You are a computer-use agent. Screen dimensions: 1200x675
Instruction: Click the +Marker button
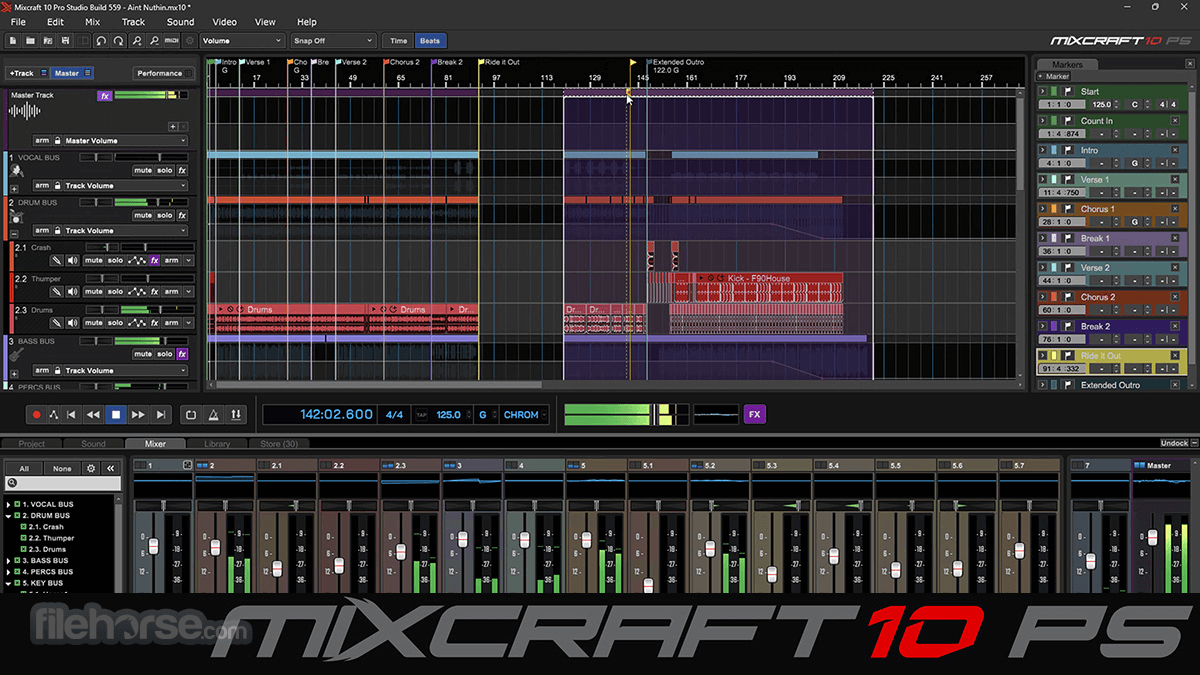[x=1053, y=76]
